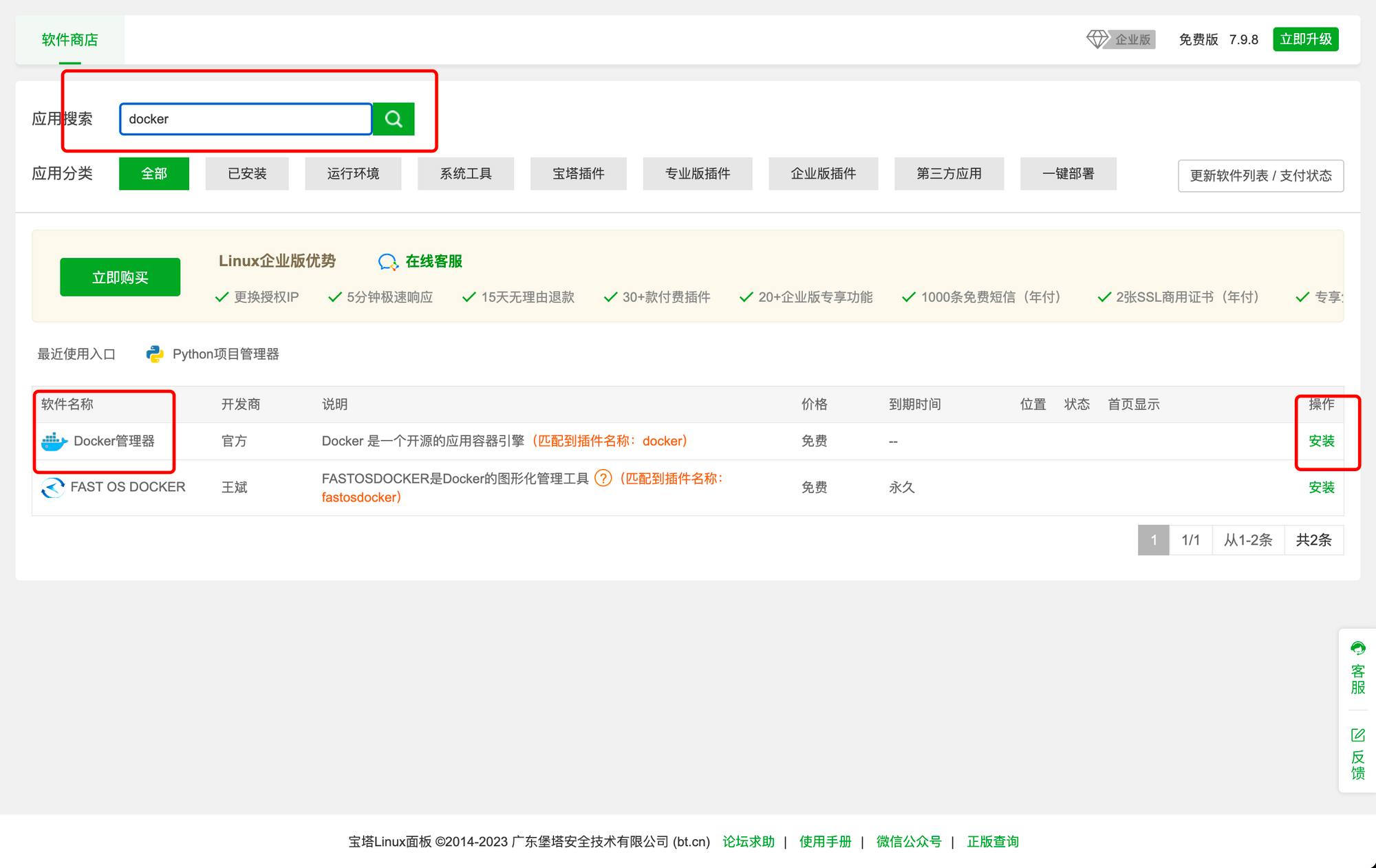The height and width of the screenshot is (868, 1376).
Task: Click the 永久 expiry cell
Action: 902,488
